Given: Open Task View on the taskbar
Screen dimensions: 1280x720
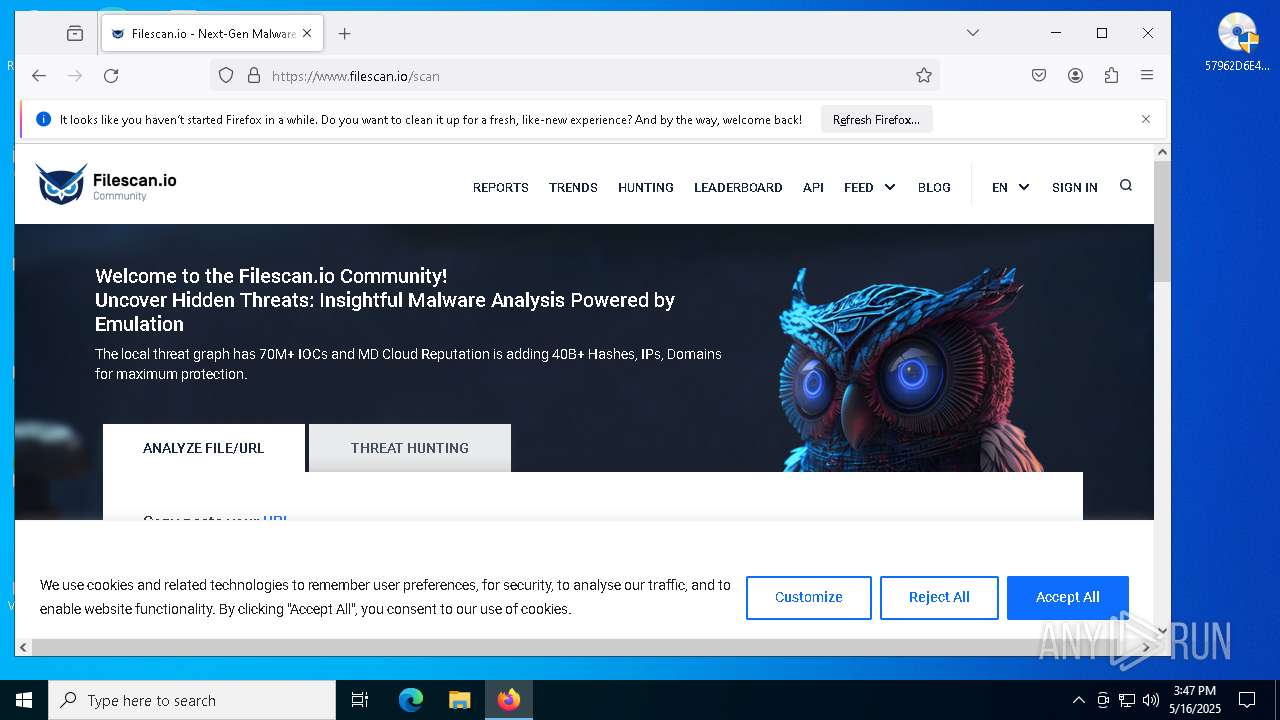Looking at the screenshot, I should [360, 700].
